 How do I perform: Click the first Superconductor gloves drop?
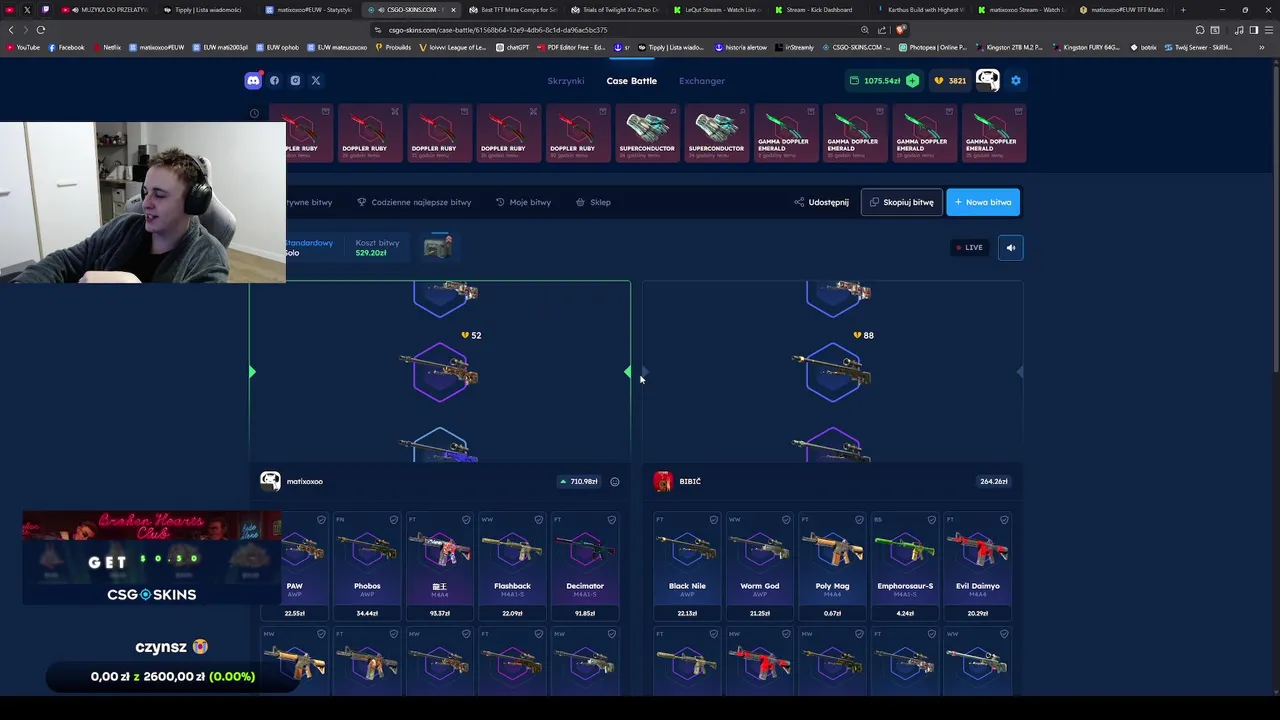click(647, 134)
